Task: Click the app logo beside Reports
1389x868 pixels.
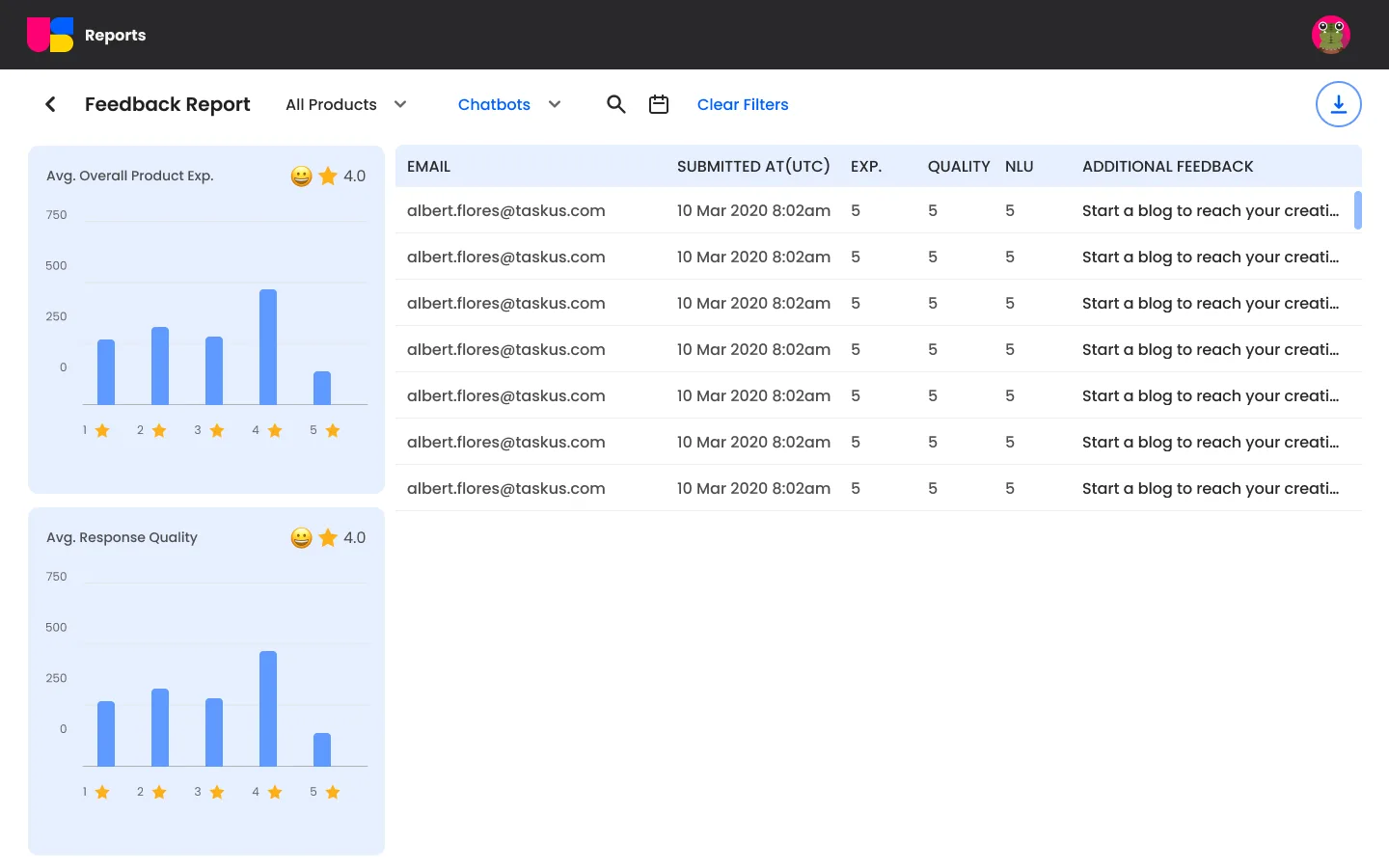Action: [x=50, y=35]
